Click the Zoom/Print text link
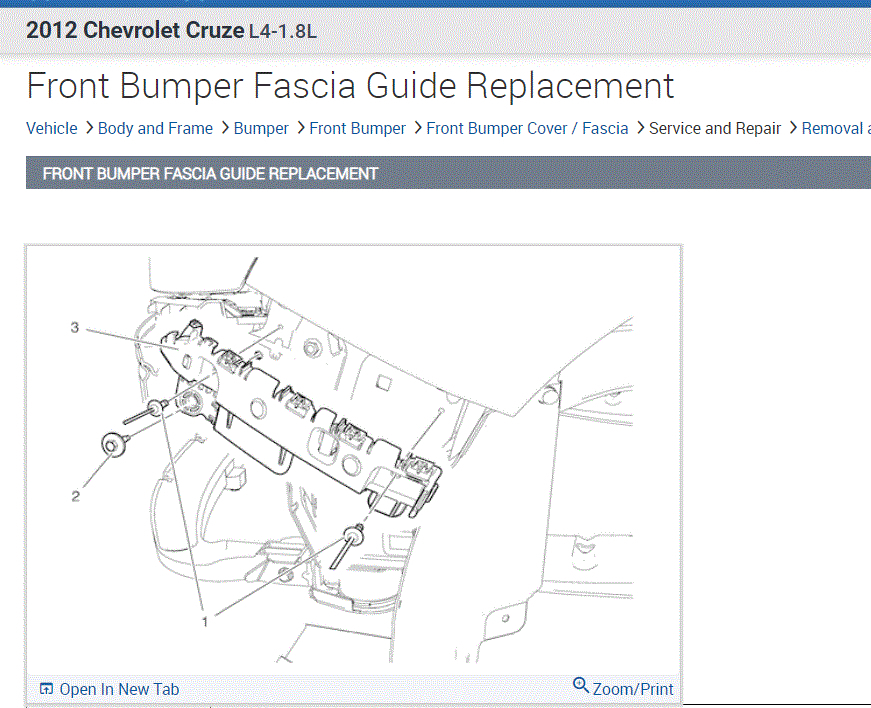Image resolution: width=871 pixels, height=708 pixels. click(633, 689)
